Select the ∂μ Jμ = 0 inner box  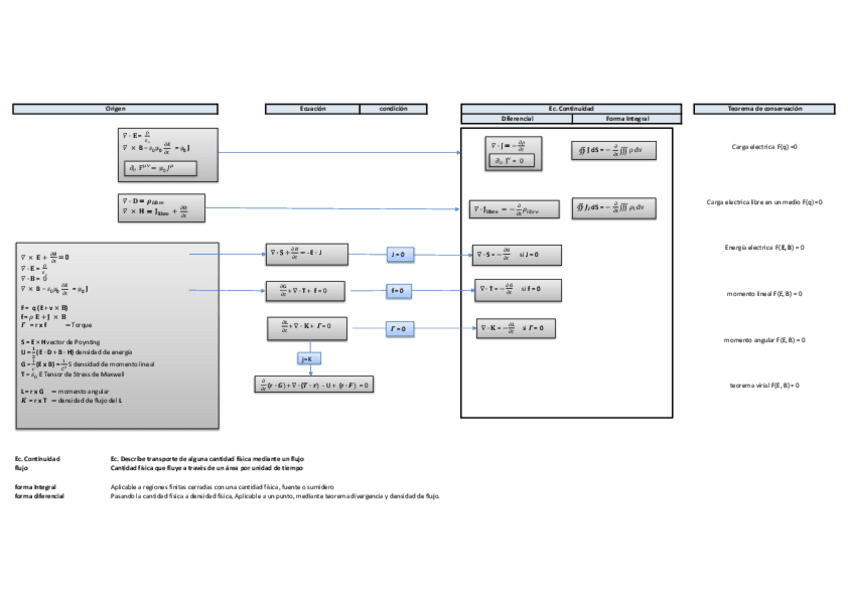(x=512, y=161)
